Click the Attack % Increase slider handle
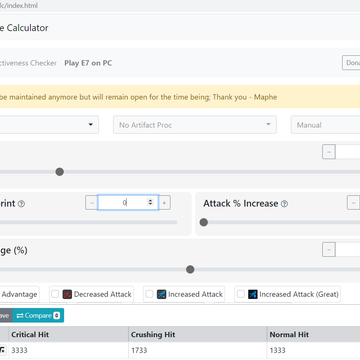This screenshot has height=360, width=360. (204, 222)
